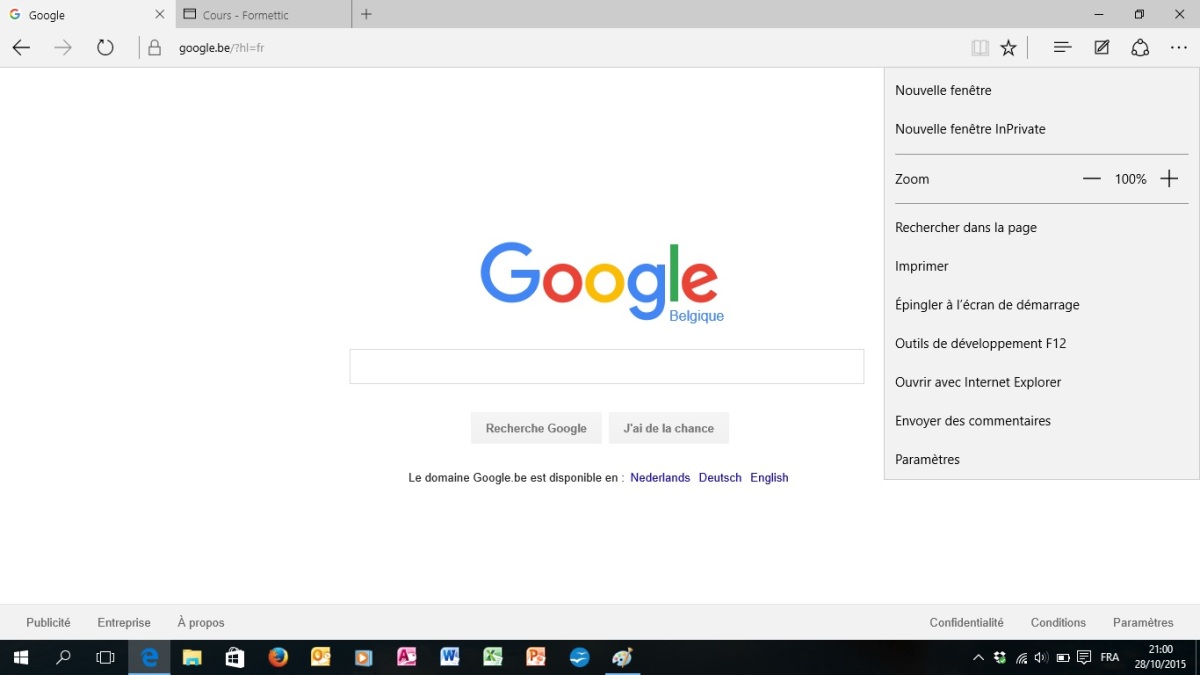Close the Google tab
1200x675 pixels.
[x=160, y=15]
